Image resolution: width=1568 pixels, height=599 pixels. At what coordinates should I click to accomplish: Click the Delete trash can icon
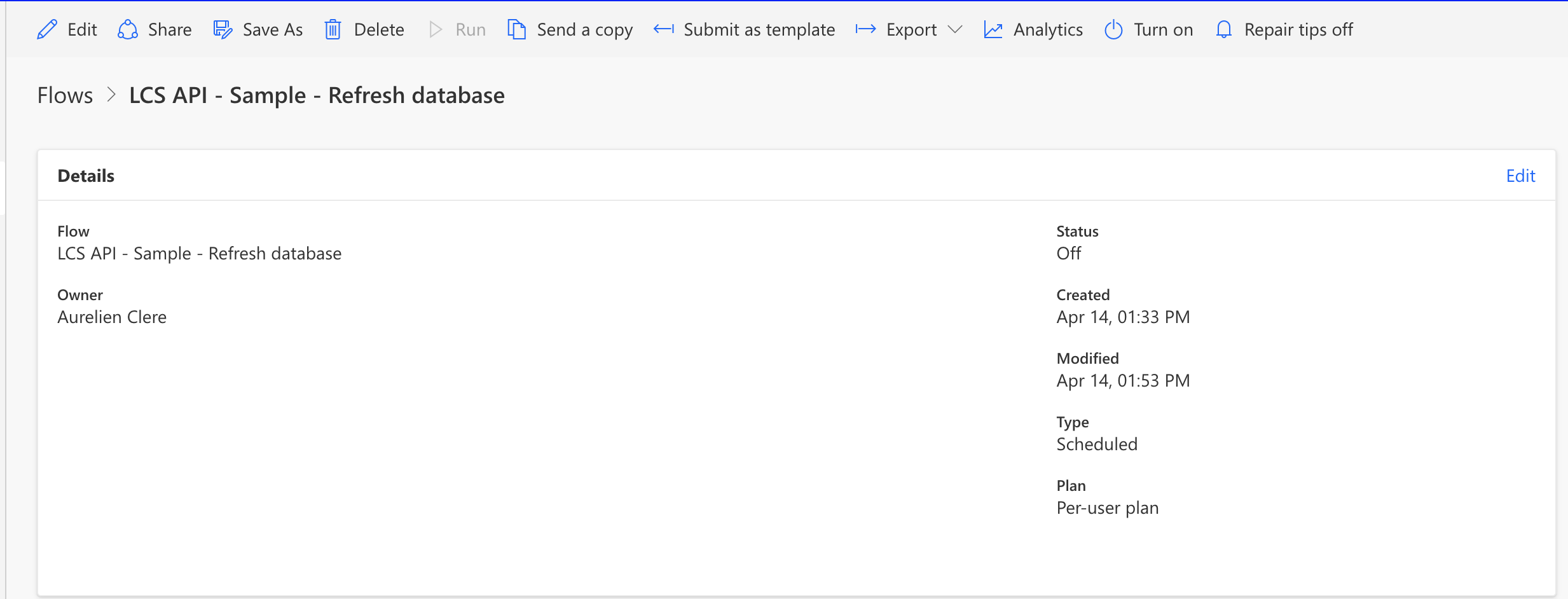click(x=333, y=30)
